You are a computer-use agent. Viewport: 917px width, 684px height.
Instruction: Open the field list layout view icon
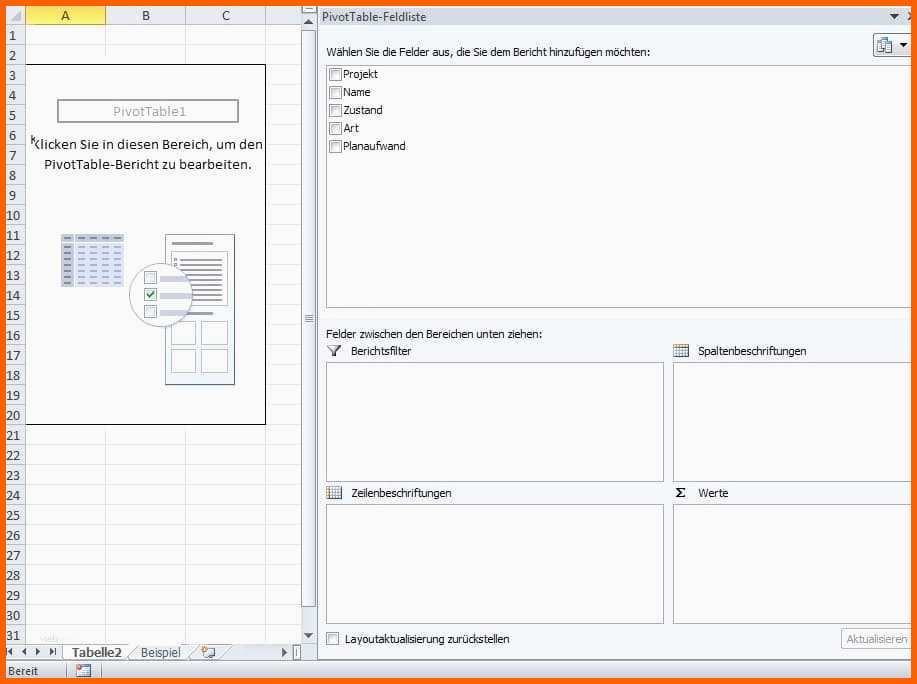884,45
